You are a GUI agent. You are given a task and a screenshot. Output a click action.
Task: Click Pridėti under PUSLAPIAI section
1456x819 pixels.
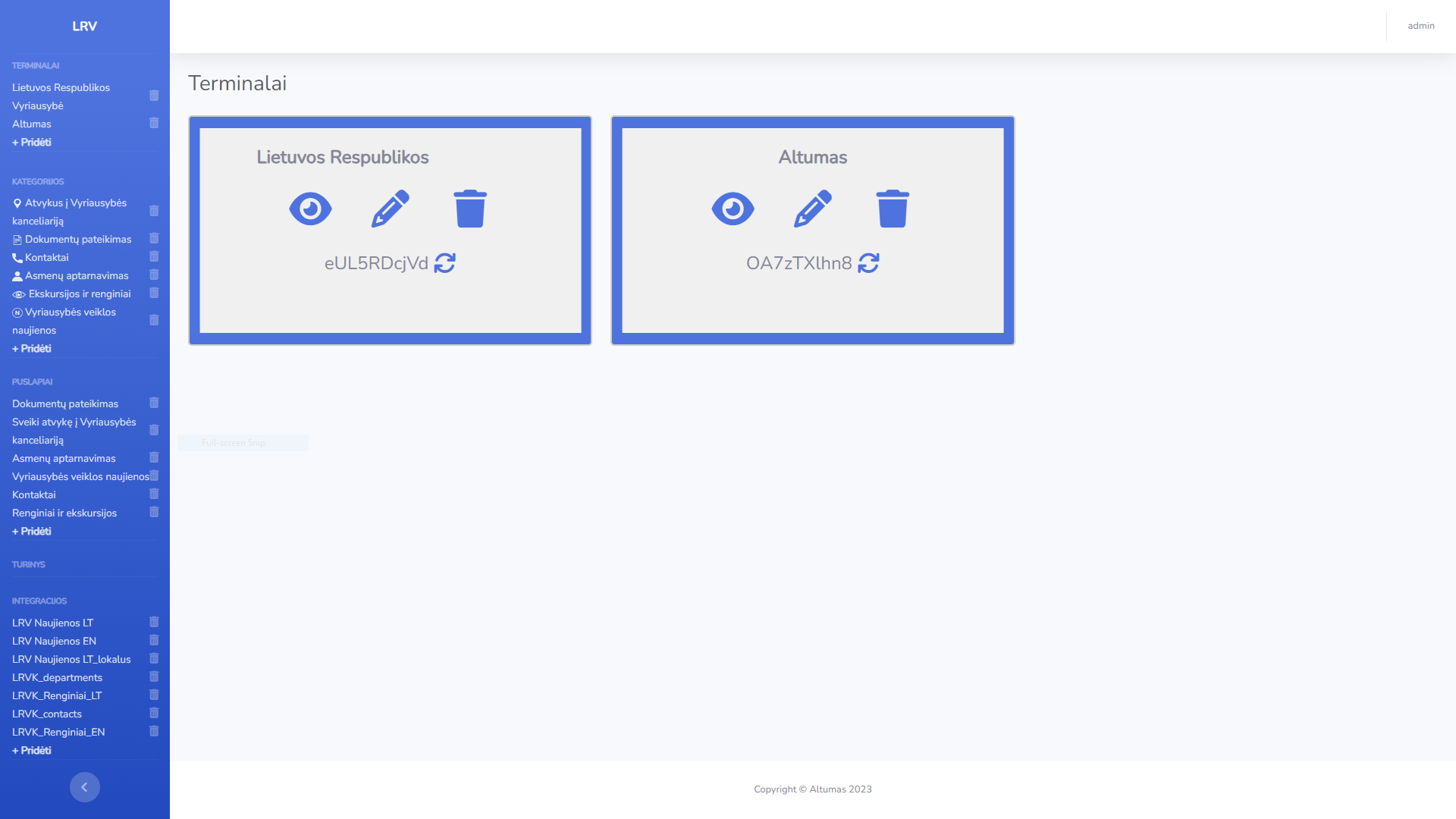(x=32, y=531)
